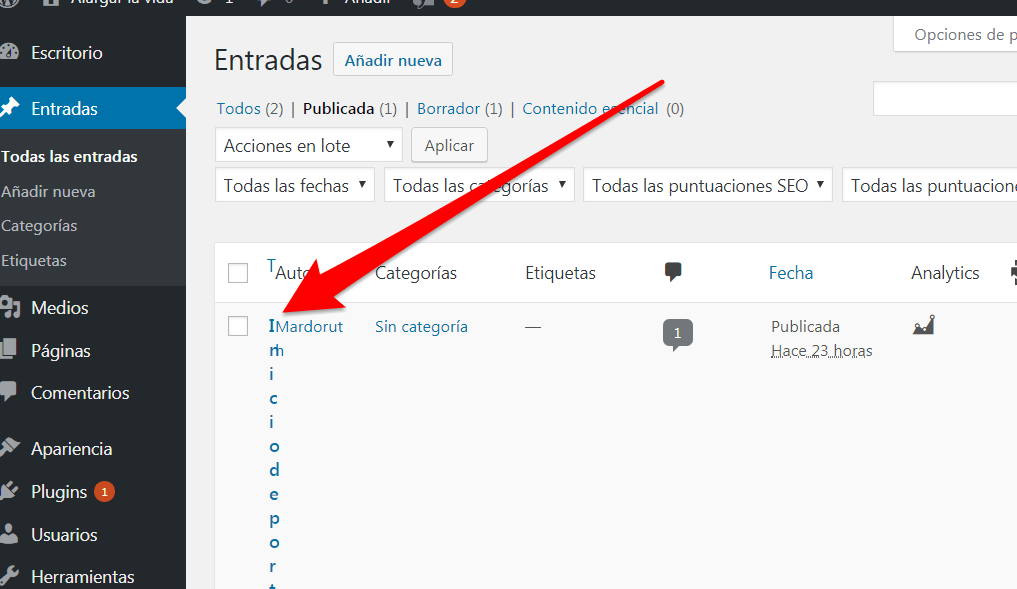Click the Aplicar button

coord(449,145)
